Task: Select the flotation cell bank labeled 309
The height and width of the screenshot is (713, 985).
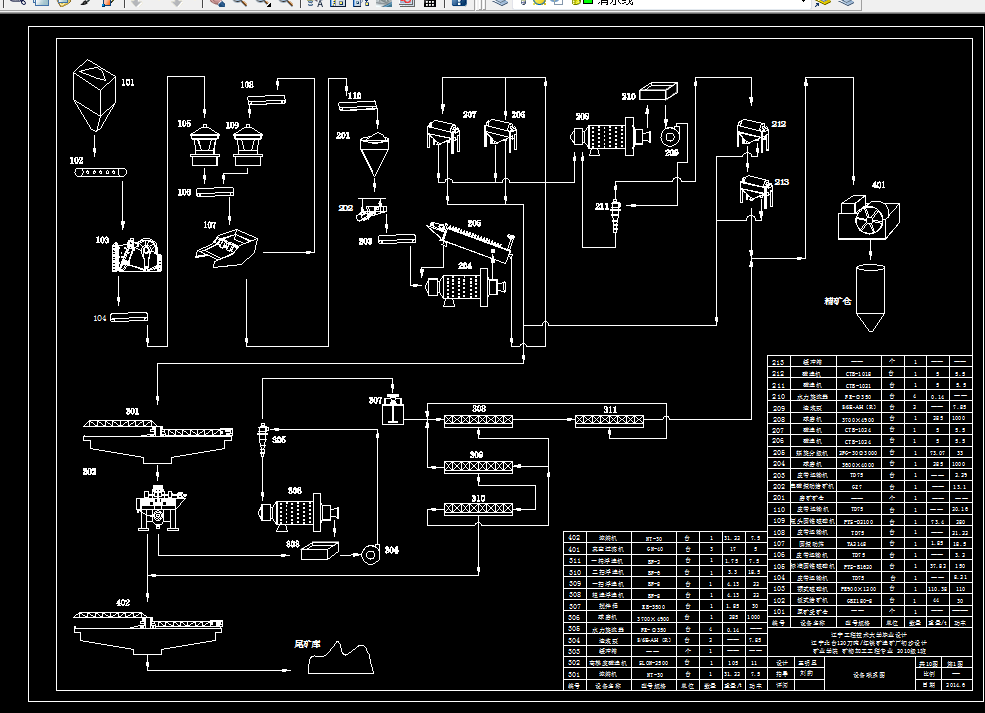Action: tap(478, 467)
